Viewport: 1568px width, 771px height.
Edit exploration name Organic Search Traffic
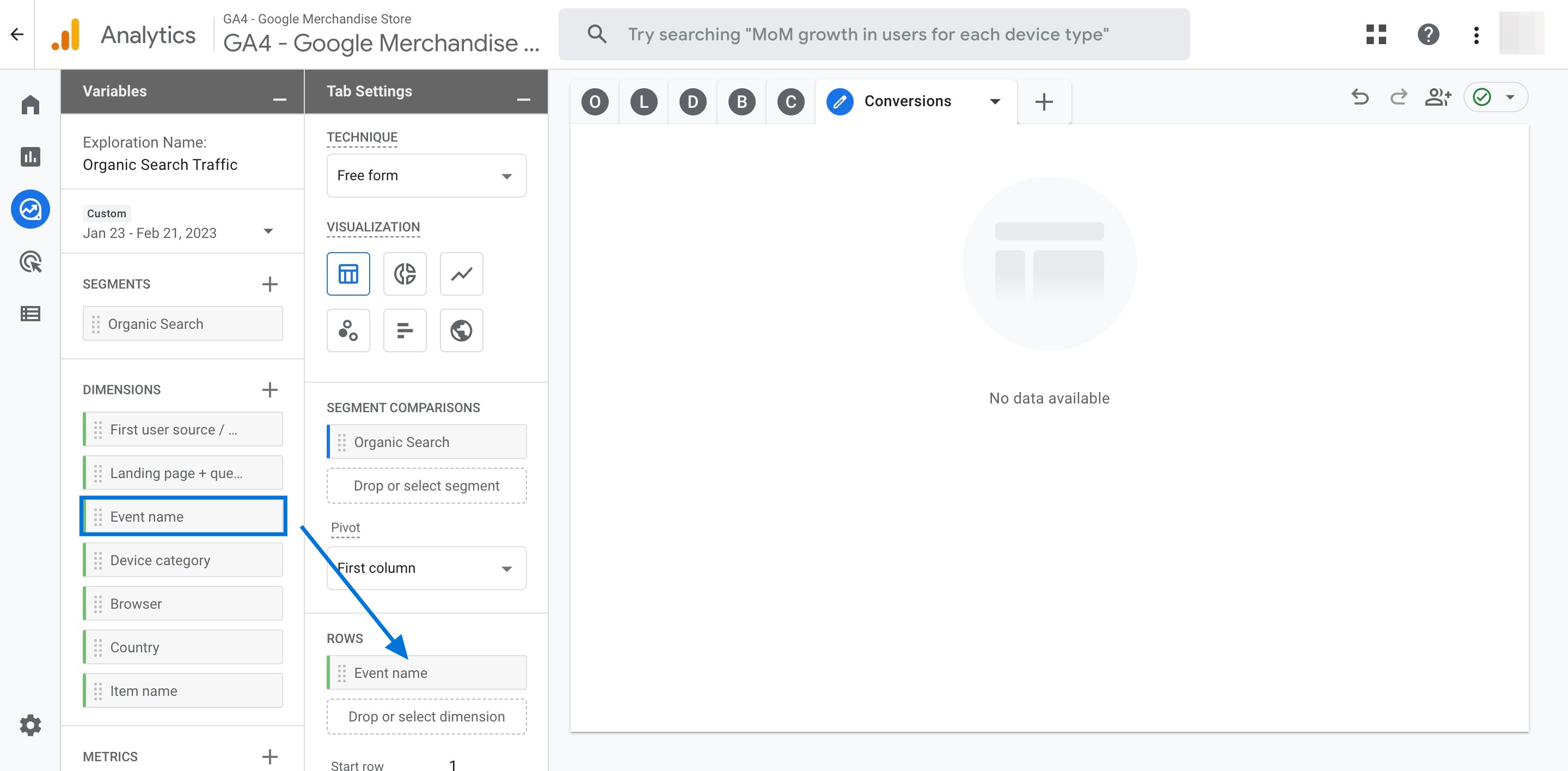pyautogui.click(x=160, y=165)
